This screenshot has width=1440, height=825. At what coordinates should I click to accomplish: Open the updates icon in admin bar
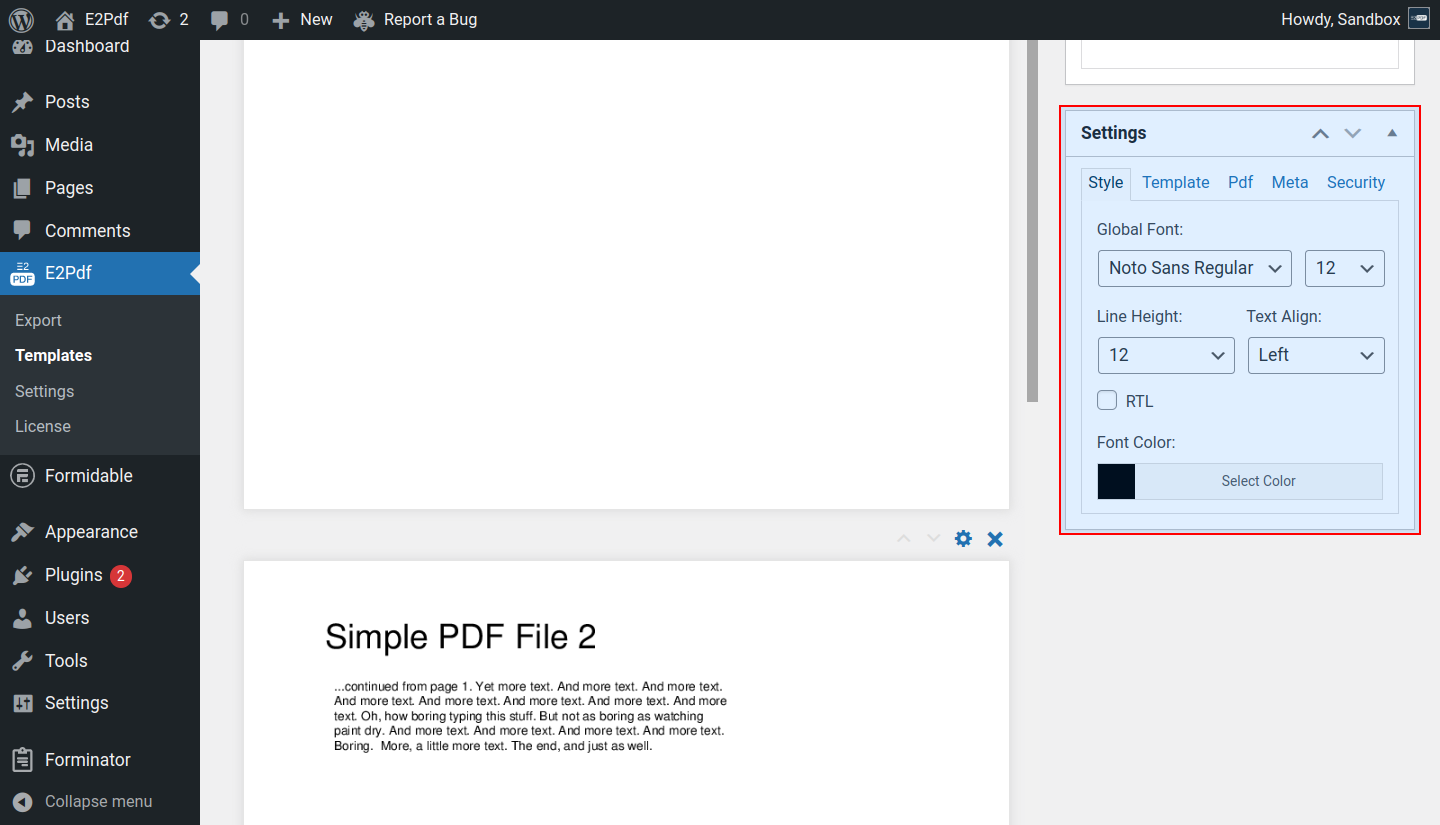pos(159,20)
